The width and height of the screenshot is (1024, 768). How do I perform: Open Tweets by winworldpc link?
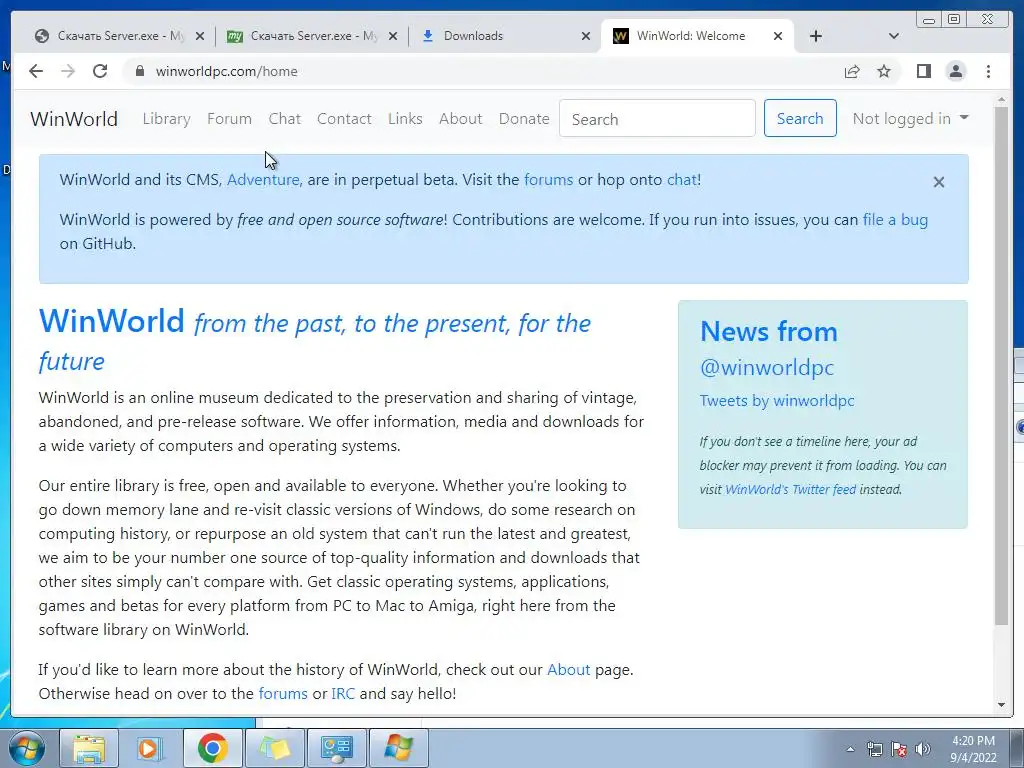[777, 400]
